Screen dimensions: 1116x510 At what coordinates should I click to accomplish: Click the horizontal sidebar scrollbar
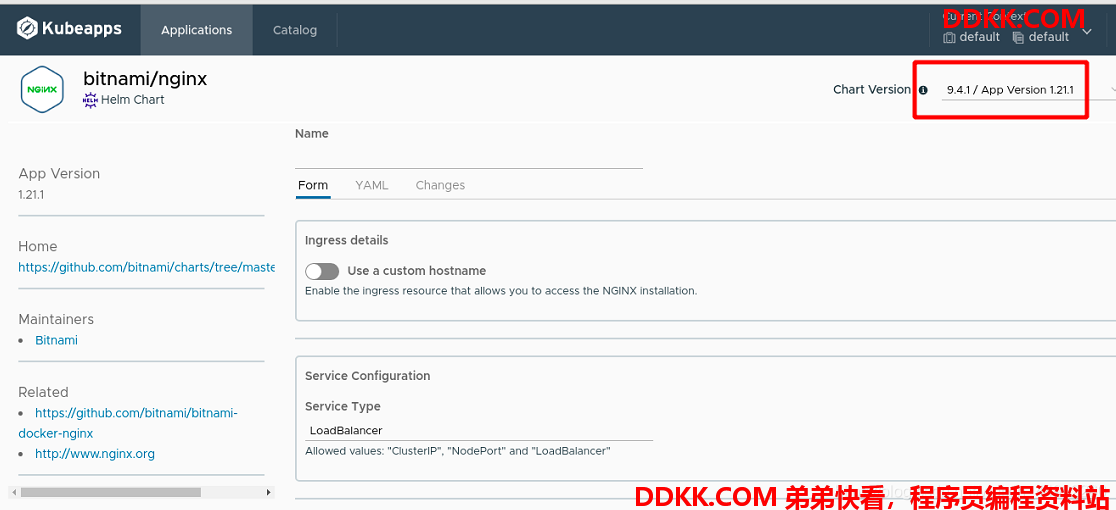tap(111, 492)
